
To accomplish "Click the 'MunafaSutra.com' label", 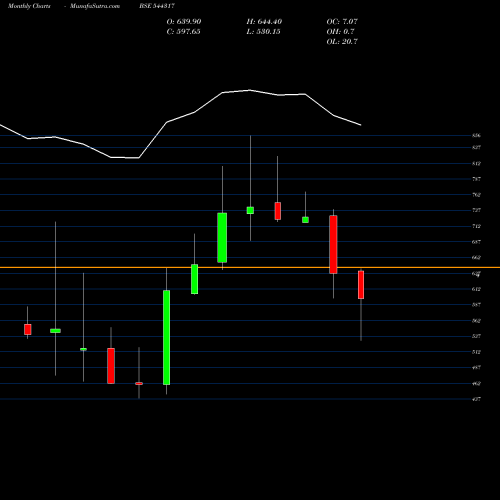I will point(95,6).
